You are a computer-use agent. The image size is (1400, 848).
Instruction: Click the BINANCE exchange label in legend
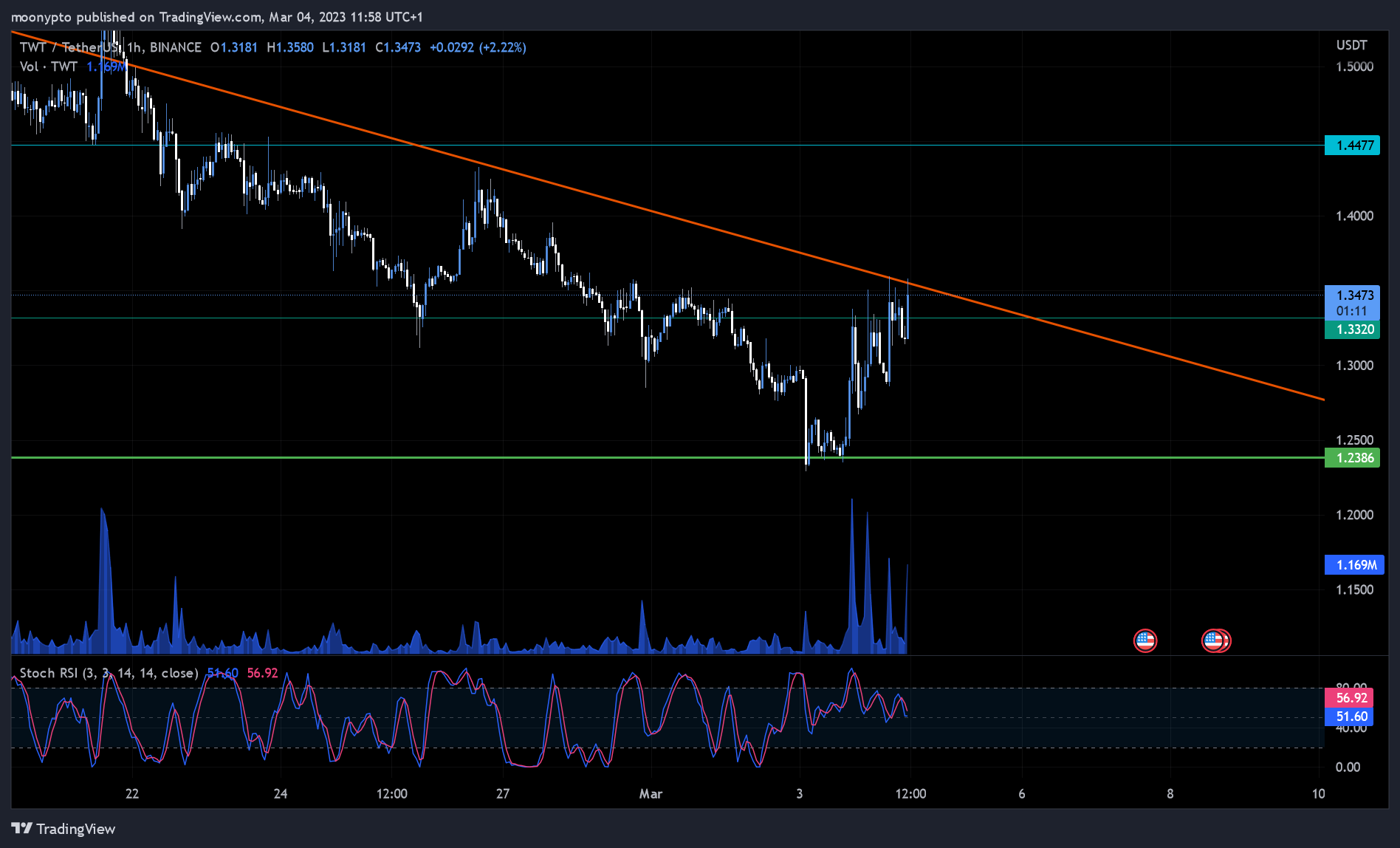pos(176,47)
